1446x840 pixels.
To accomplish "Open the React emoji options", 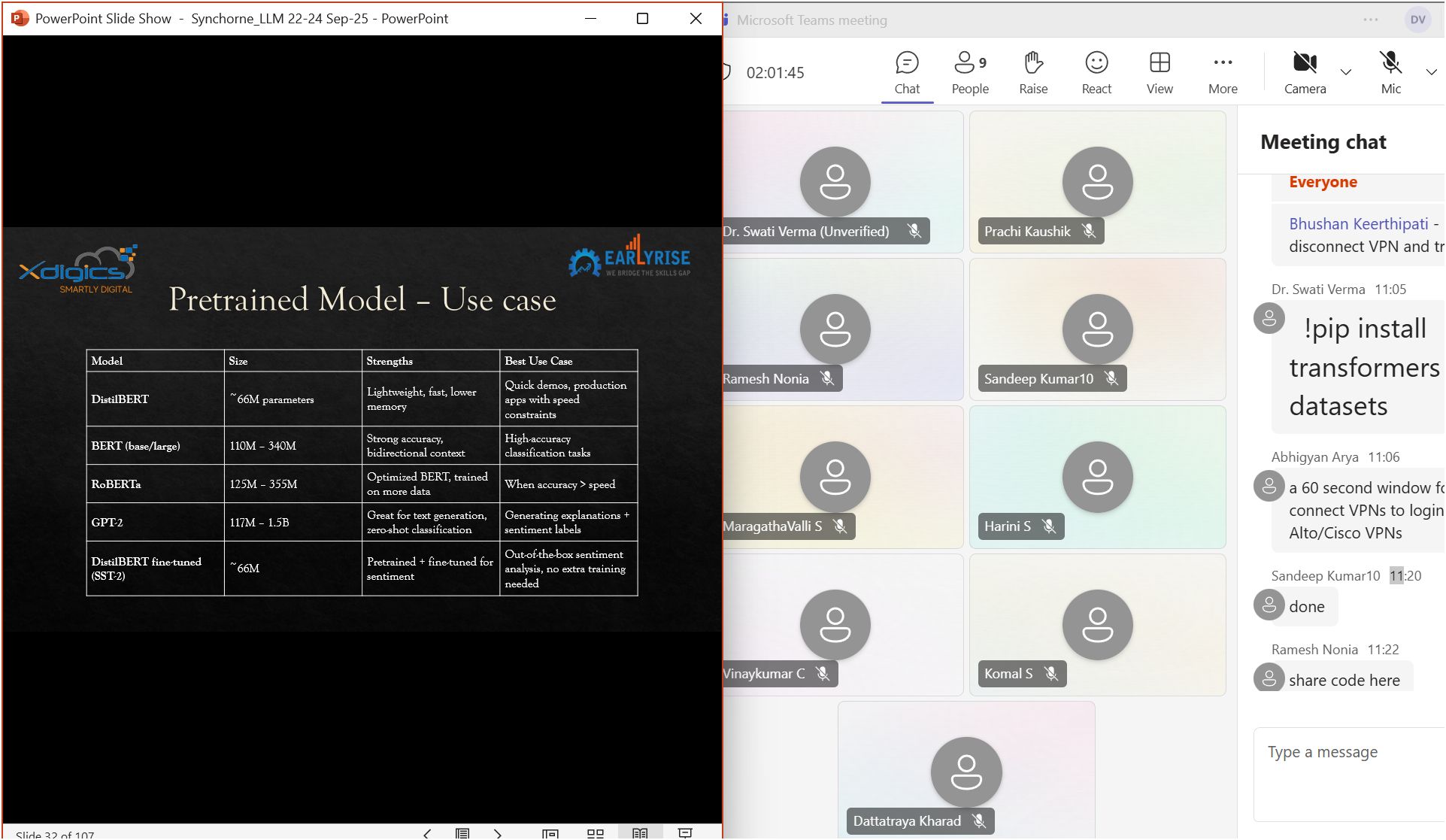I will click(1096, 73).
